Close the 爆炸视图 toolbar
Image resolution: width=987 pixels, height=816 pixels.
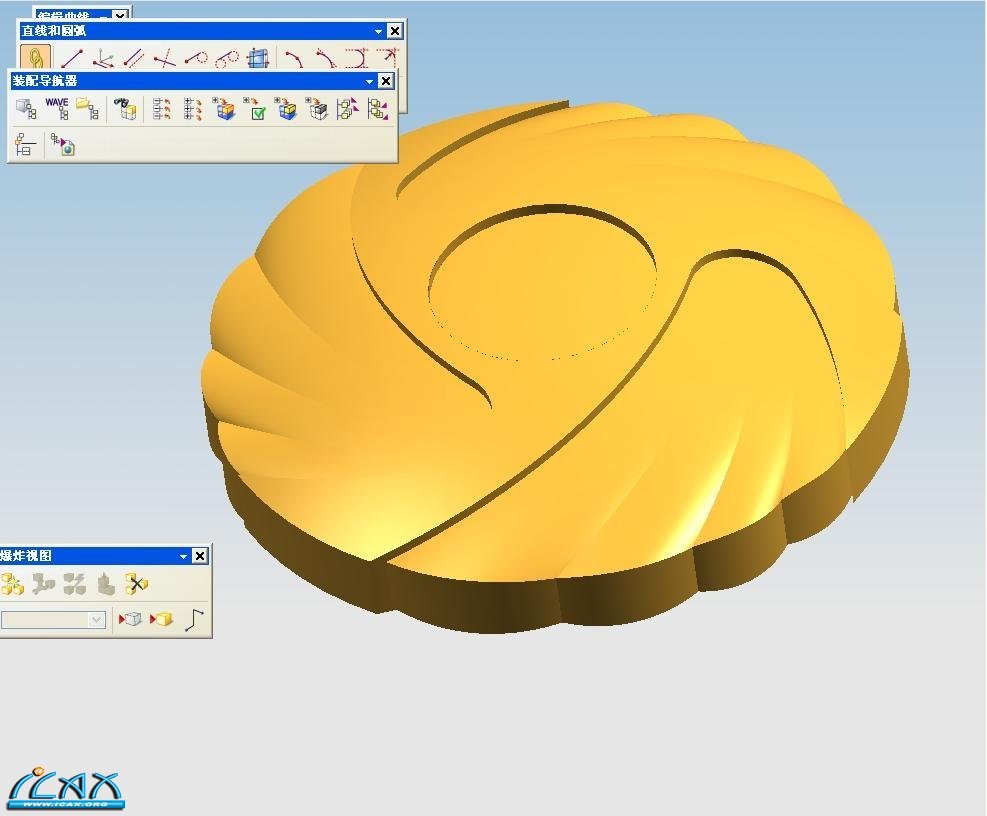click(x=199, y=555)
